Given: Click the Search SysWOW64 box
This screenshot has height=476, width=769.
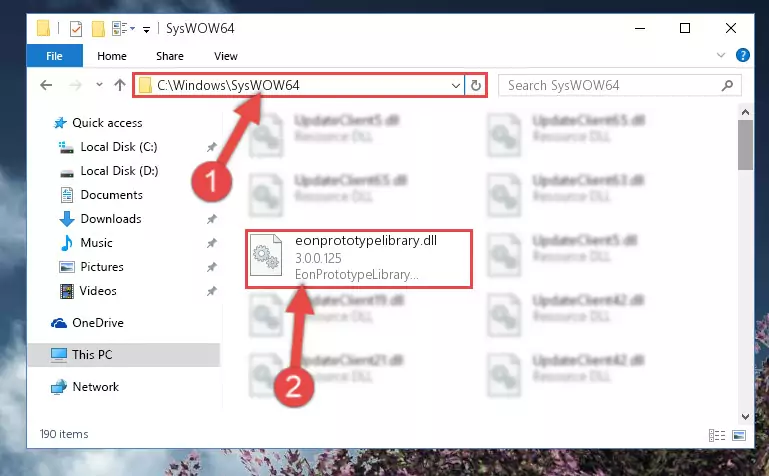Looking at the screenshot, I should (620, 86).
